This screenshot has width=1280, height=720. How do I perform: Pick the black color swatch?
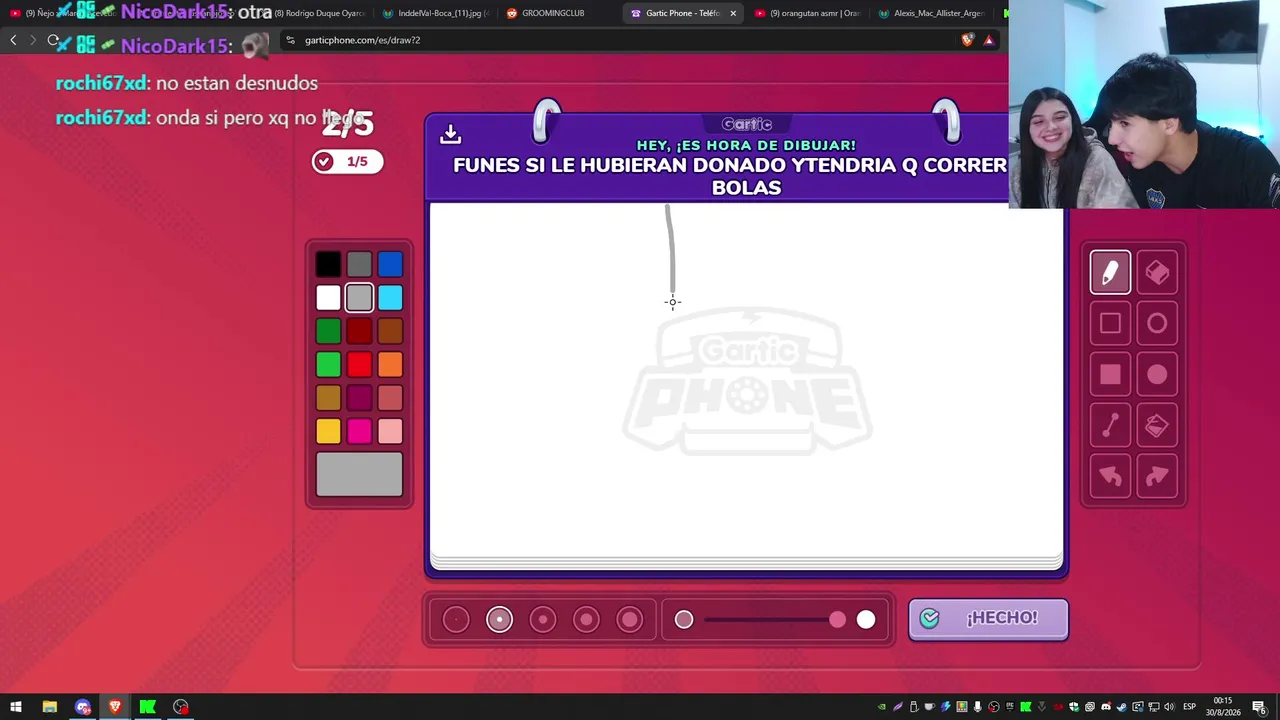pos(328,264)
